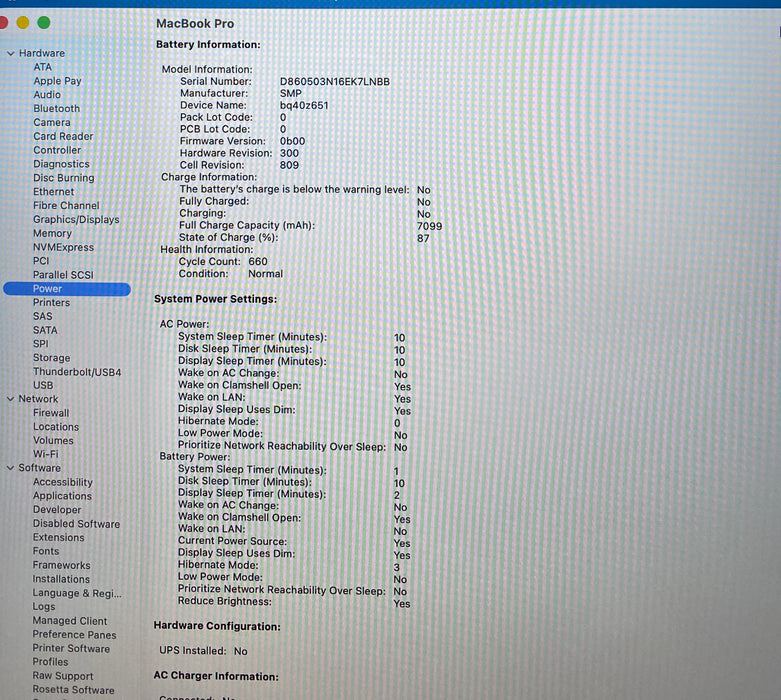The width and height of the screenshot is (781, 700).
Task: Select Locations under Network
Action: tap(56, 426)
